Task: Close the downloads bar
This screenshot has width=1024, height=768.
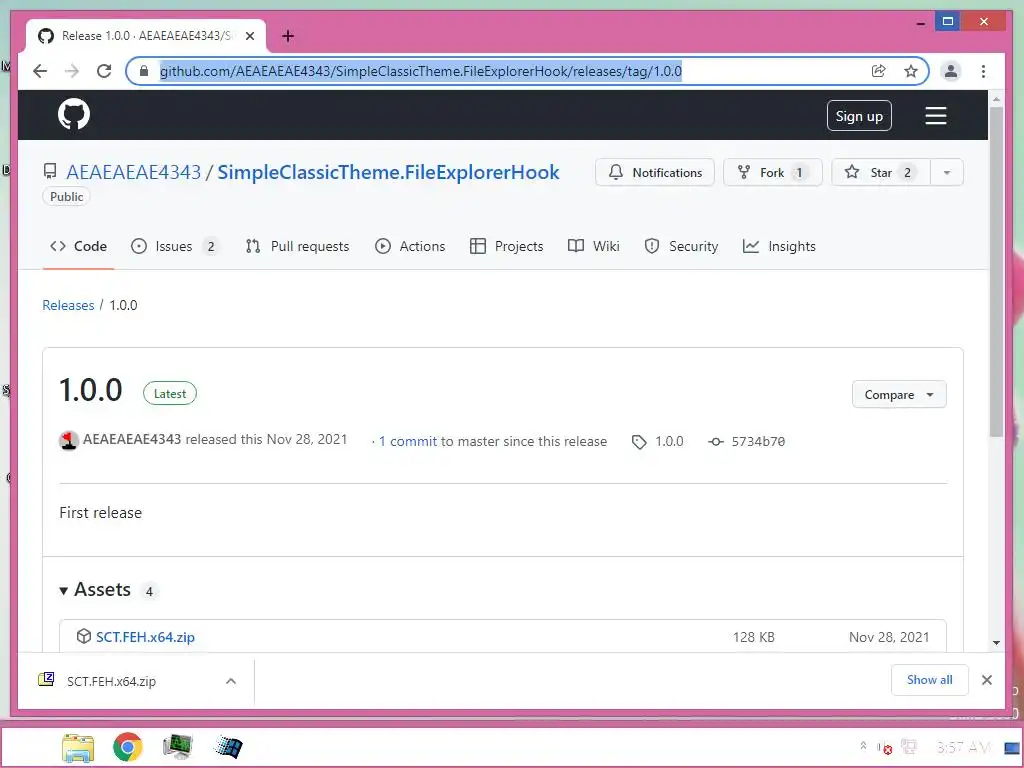Action: [x=987, y=680]
